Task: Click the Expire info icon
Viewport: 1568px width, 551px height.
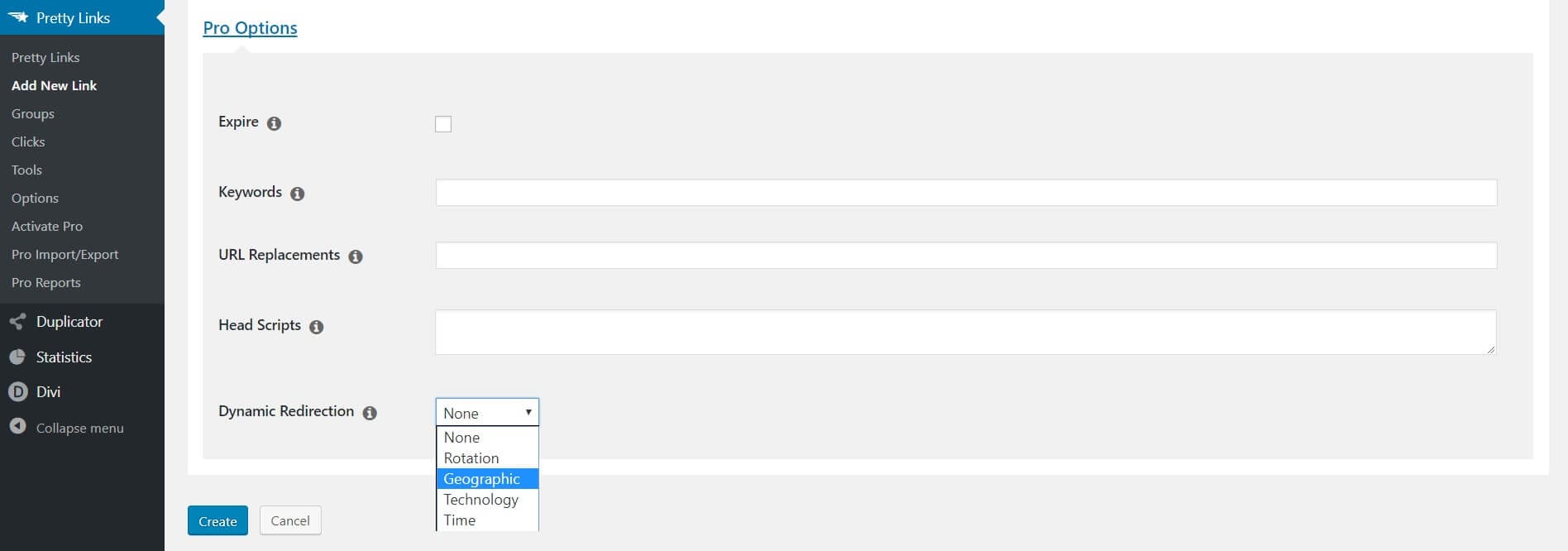Action: (274, 123)
